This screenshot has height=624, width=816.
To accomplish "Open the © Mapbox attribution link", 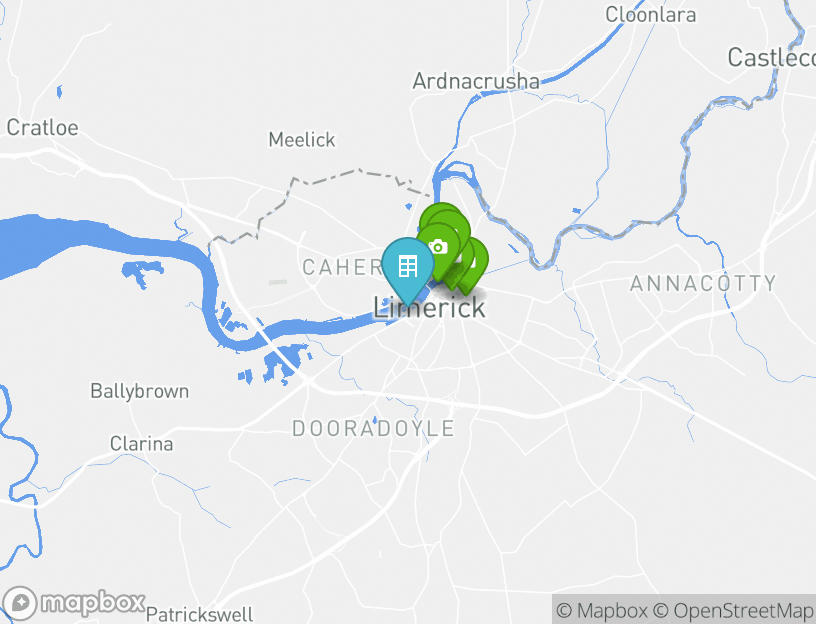I will tap(602, 610).
